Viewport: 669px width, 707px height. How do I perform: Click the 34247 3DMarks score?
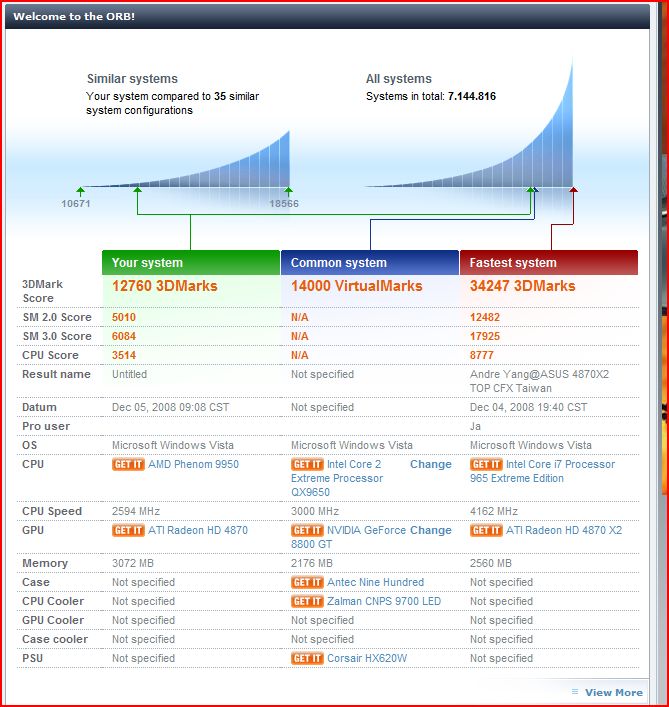[522, 286]
